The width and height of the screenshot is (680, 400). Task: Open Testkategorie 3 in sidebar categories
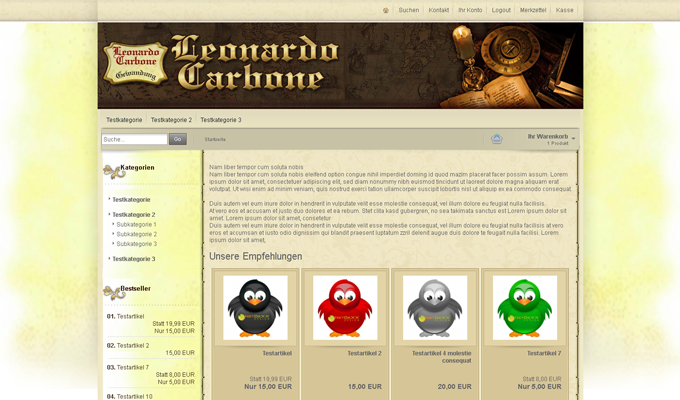coord(134,259)
